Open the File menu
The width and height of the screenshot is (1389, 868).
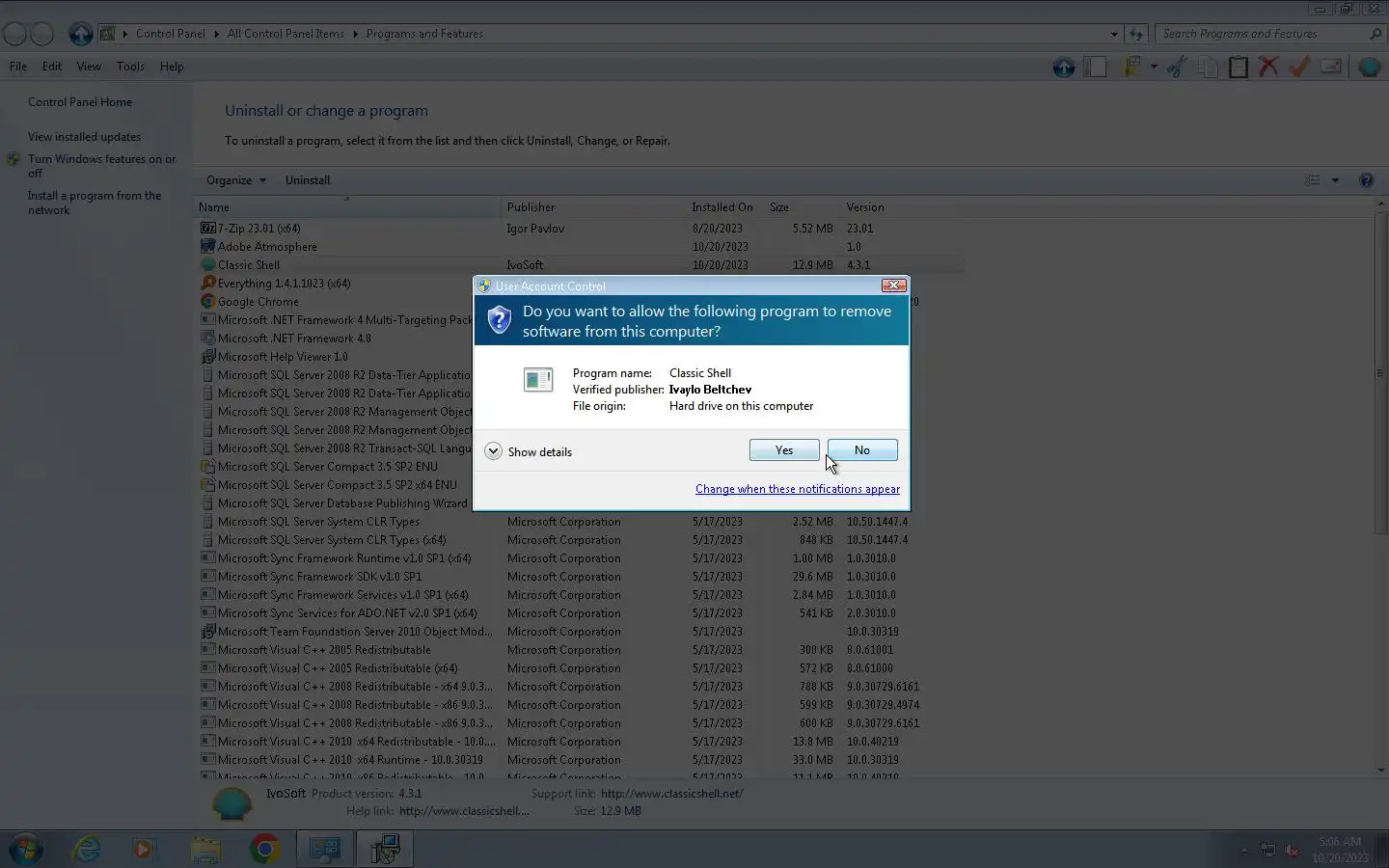[18, 67]
